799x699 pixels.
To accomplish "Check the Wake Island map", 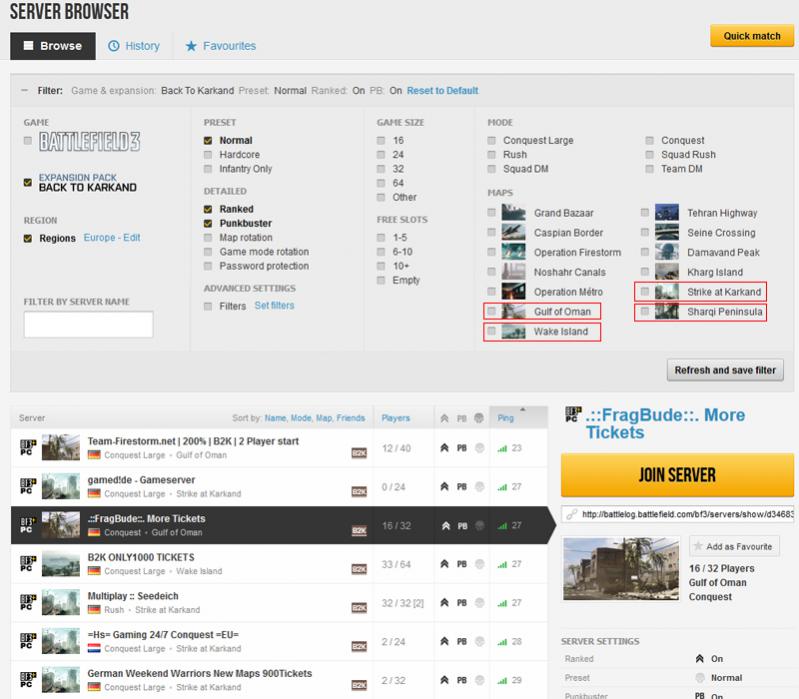I will (491, 331).
